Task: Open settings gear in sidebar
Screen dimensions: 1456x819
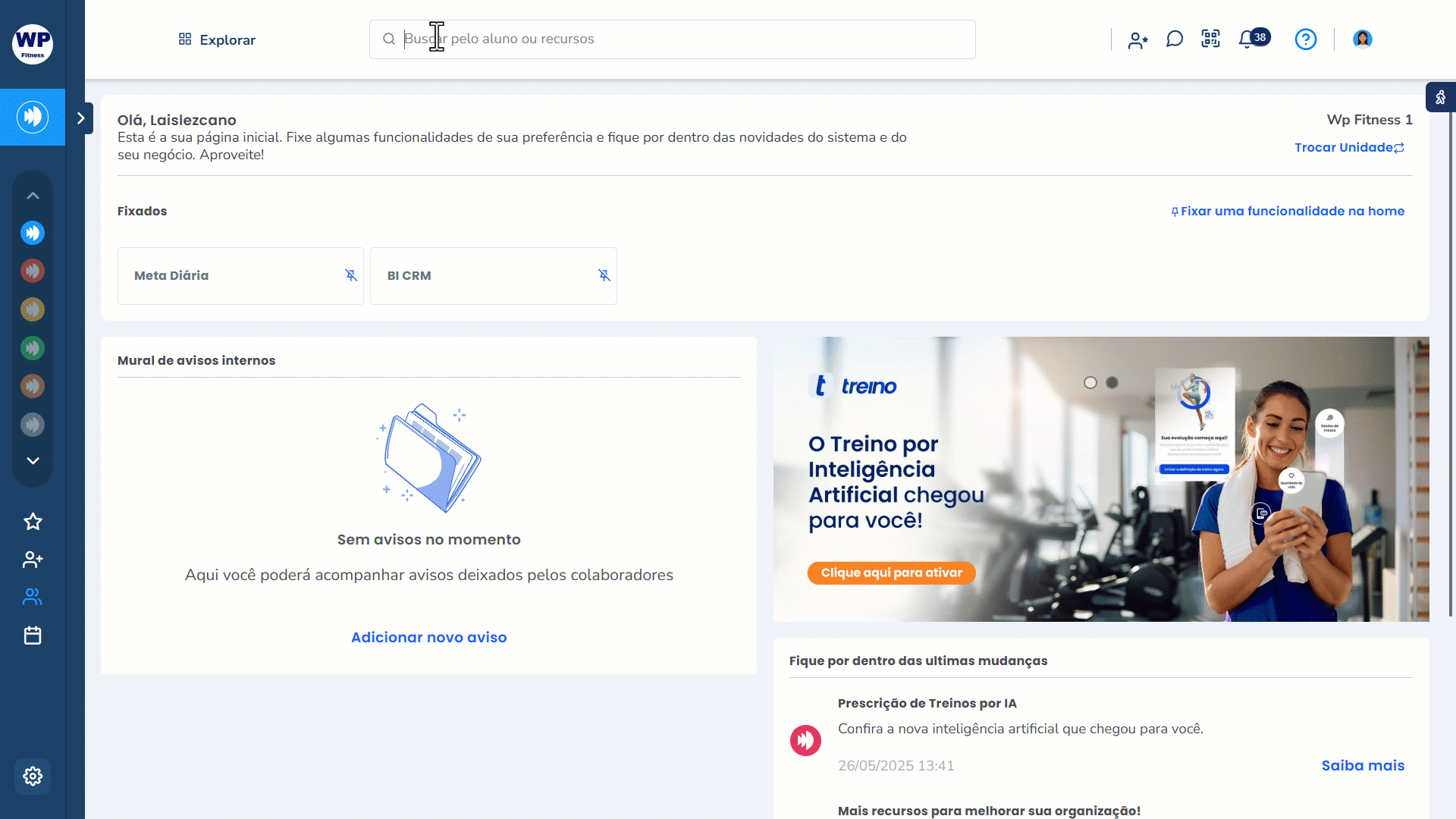Action: click(x=33, y=776)
